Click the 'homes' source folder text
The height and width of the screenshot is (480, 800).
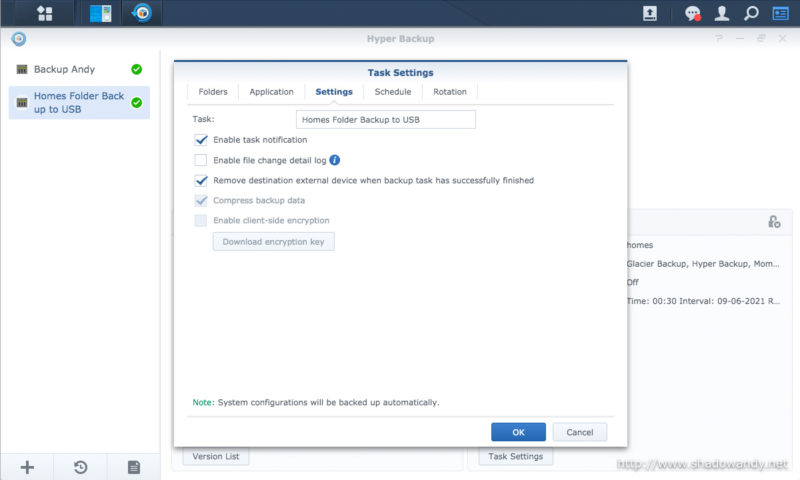[x=640, y=245]
